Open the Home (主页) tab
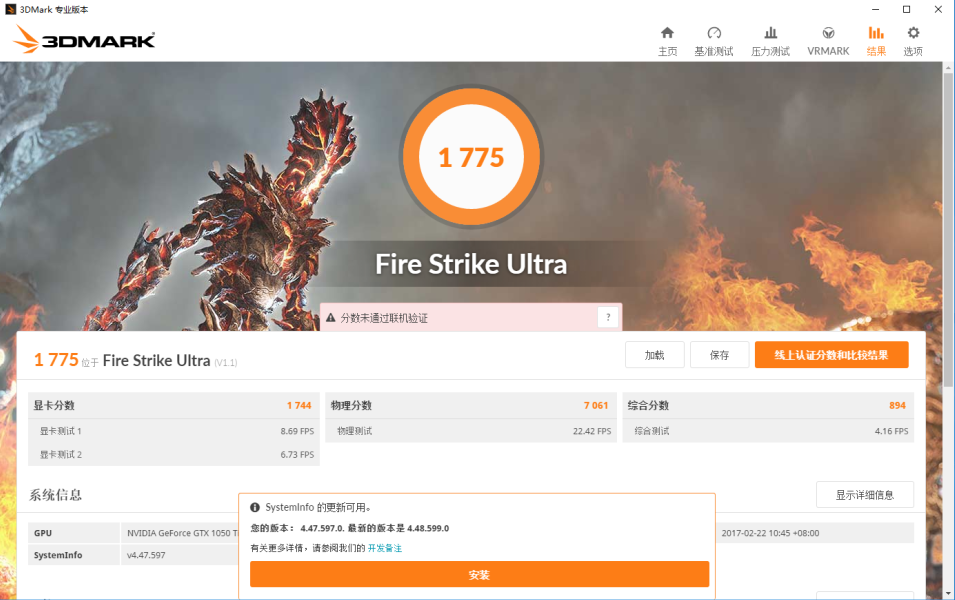Screen dimensions: 955x600 (x=668, y=41)
